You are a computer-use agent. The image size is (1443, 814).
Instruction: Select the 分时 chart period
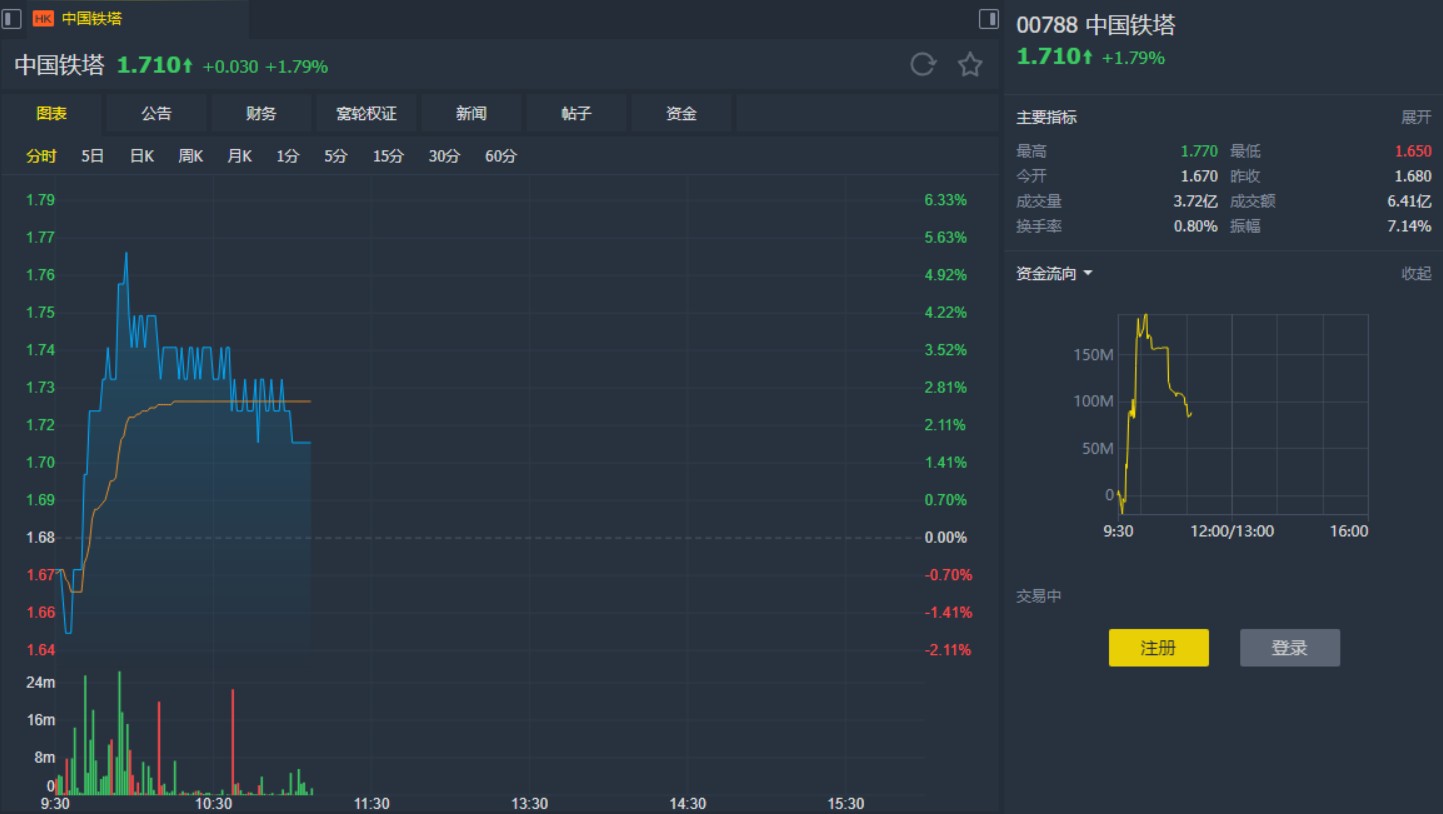[x=42, y=156]
